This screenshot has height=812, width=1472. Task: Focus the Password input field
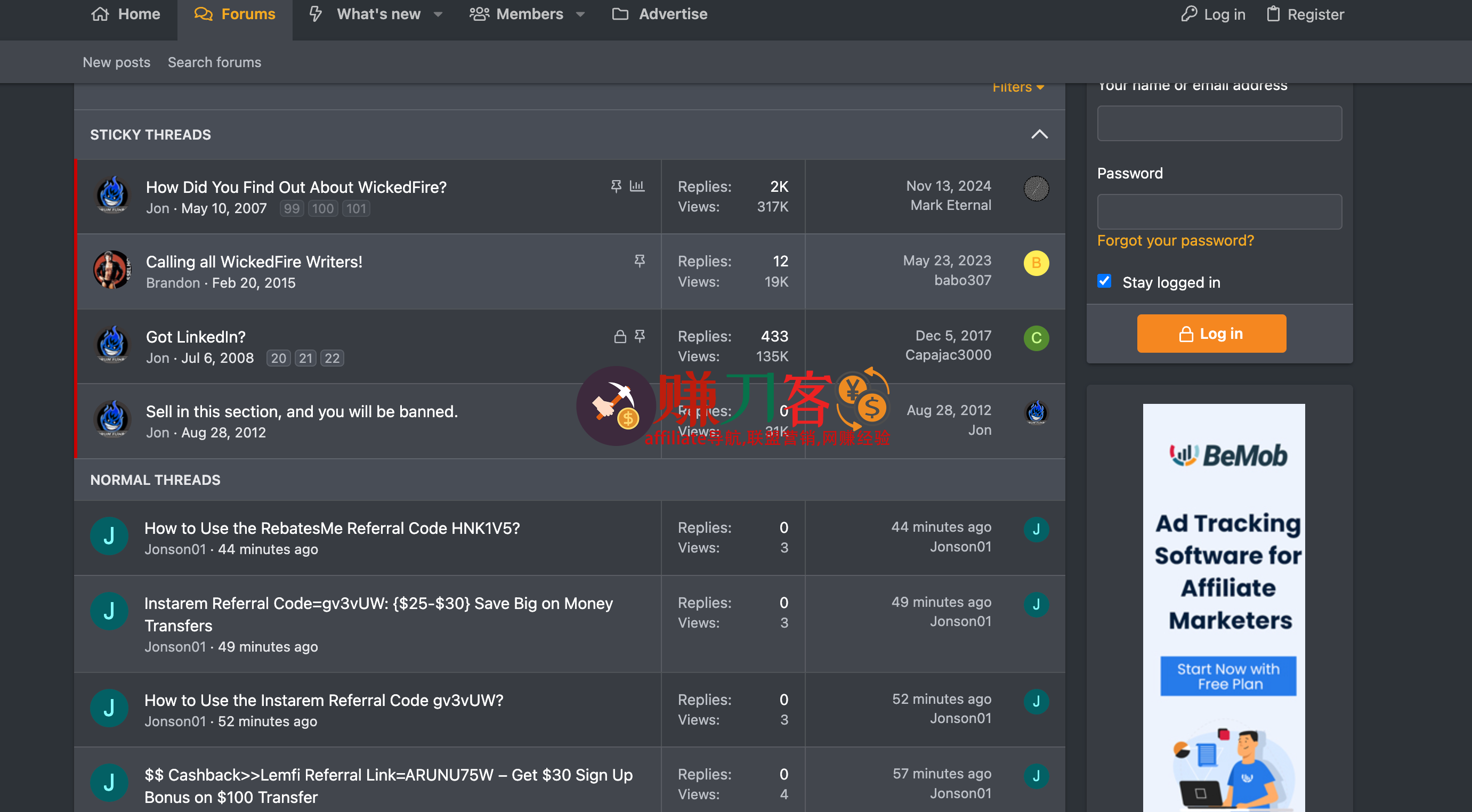1219,212
